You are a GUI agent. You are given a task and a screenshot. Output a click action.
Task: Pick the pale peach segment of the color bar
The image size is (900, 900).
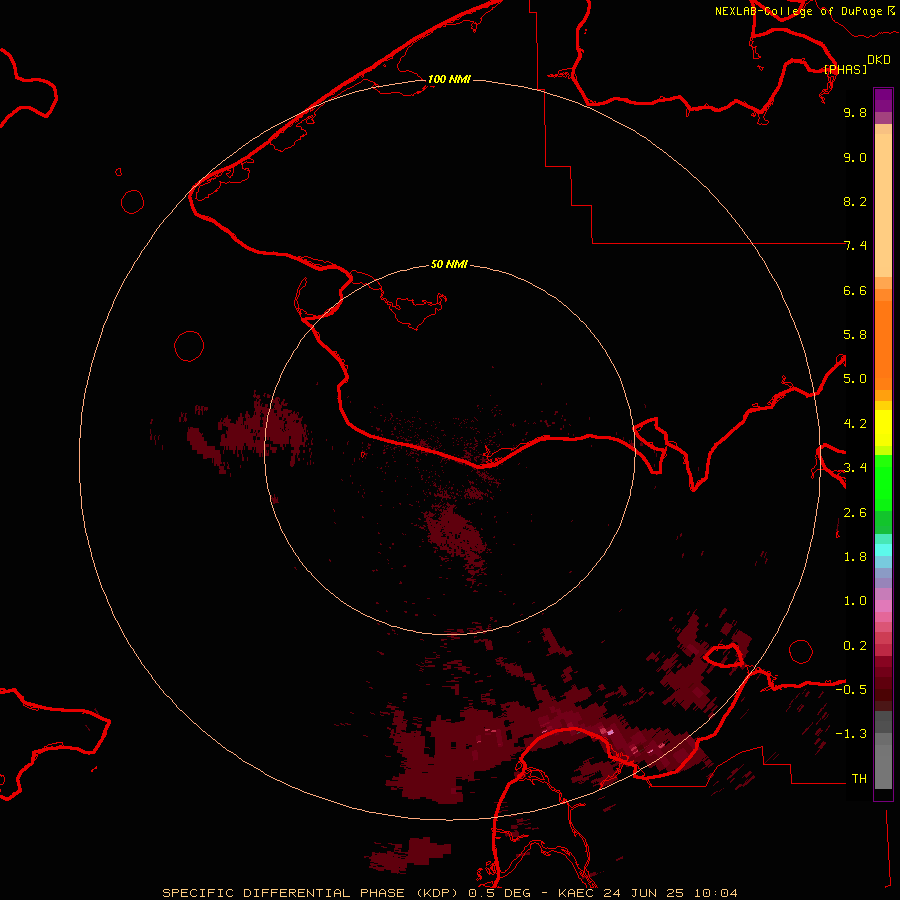pos(883,205)
